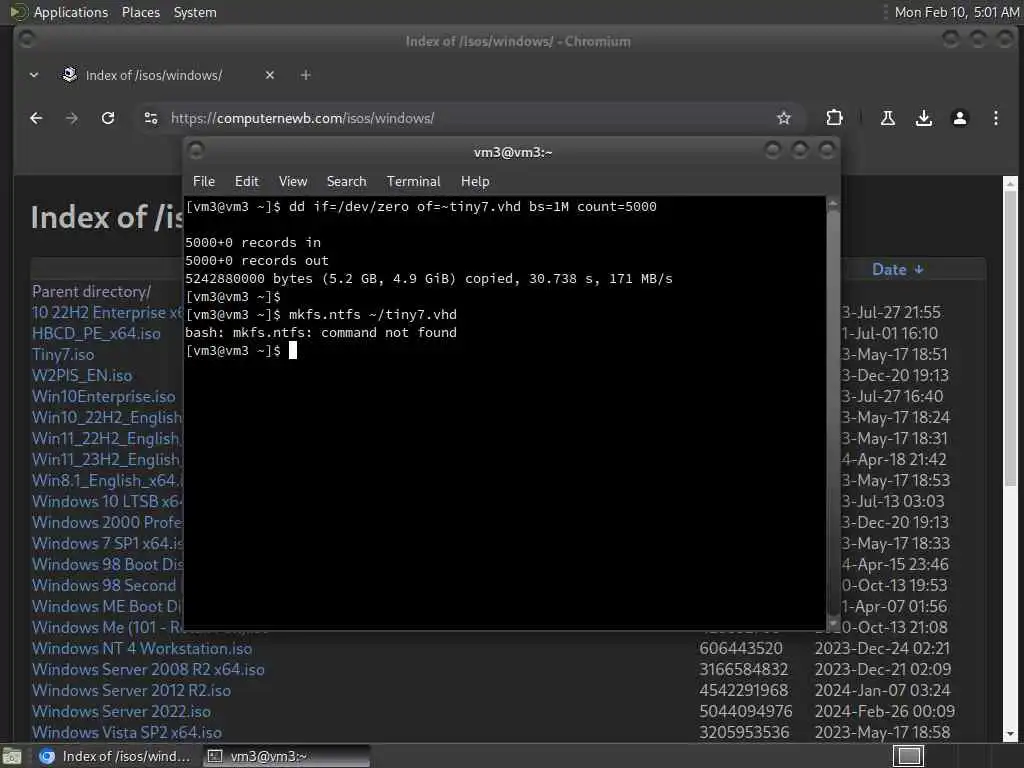Open the Tiny7.iso link
Viewport: 1024px width, 768px height.
[x=63, y=355]
